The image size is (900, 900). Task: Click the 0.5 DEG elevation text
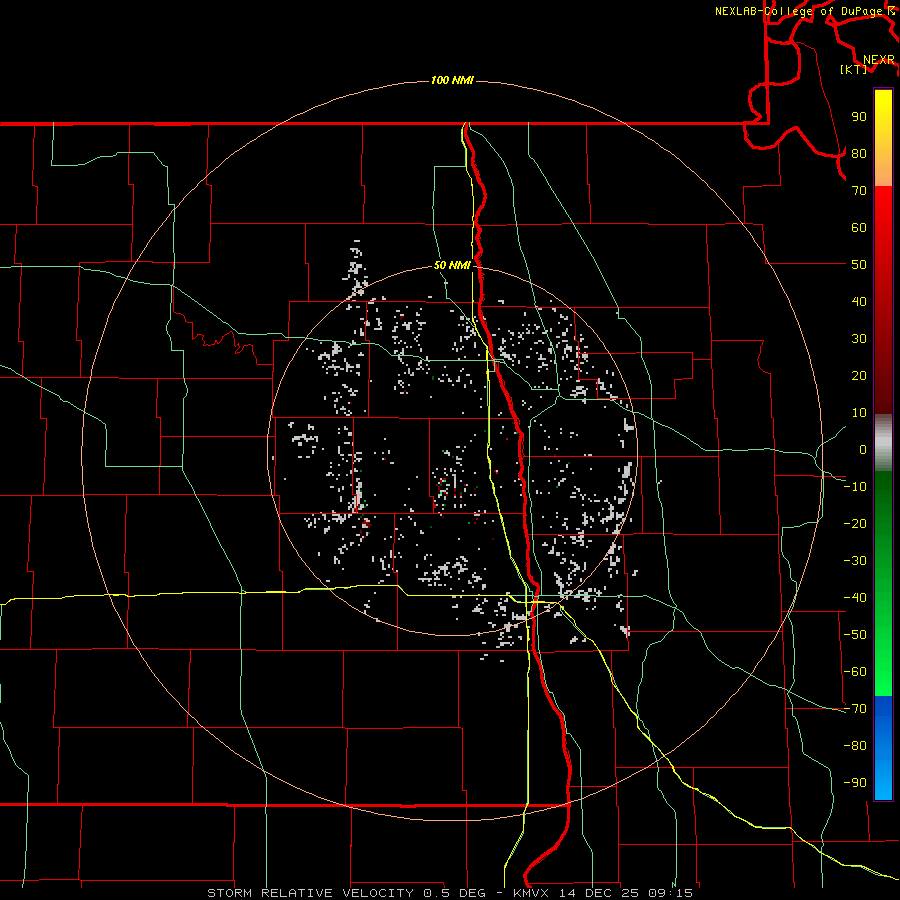tap(455, 893)
